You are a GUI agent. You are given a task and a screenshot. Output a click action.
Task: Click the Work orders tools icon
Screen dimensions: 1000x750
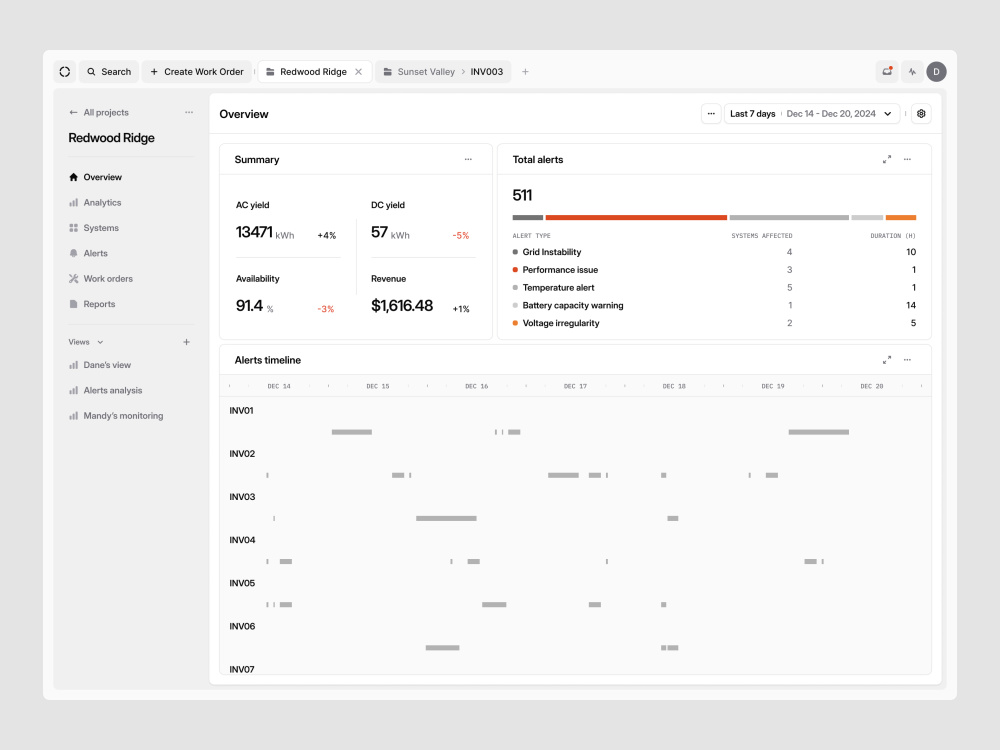[x=73, y=279]
